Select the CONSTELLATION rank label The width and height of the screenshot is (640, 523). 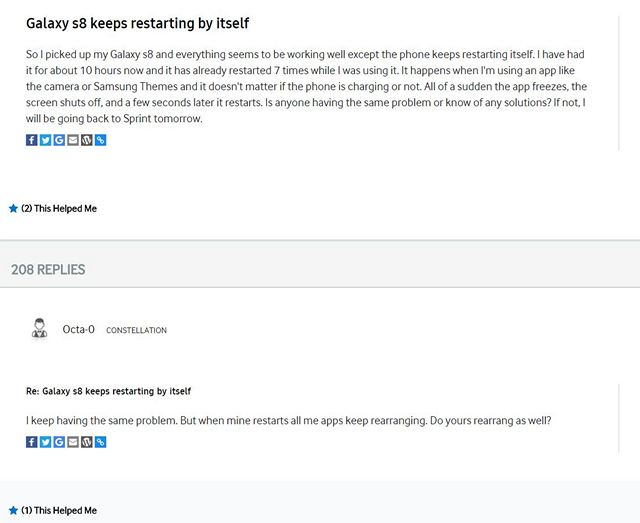[x=136, y=330]
